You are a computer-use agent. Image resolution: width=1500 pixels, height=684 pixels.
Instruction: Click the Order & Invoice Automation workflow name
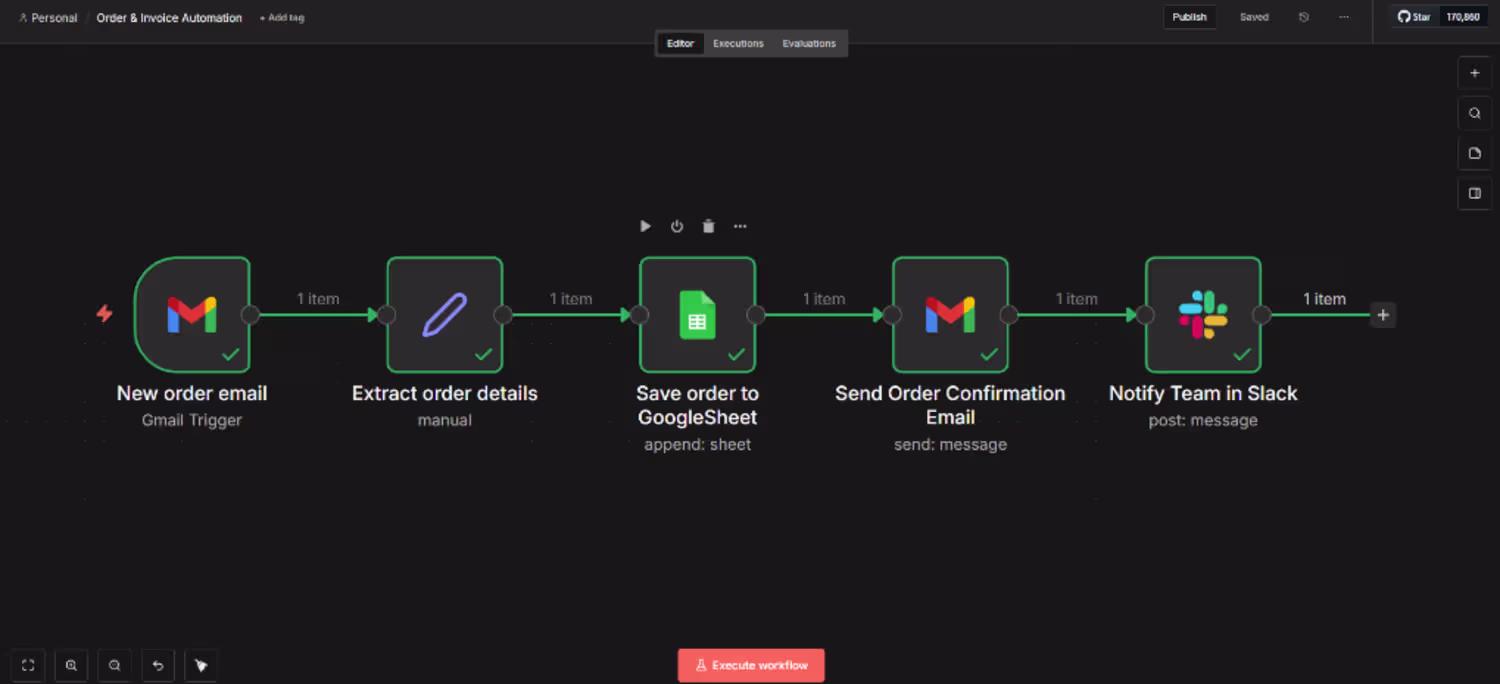tap(169, 18)
